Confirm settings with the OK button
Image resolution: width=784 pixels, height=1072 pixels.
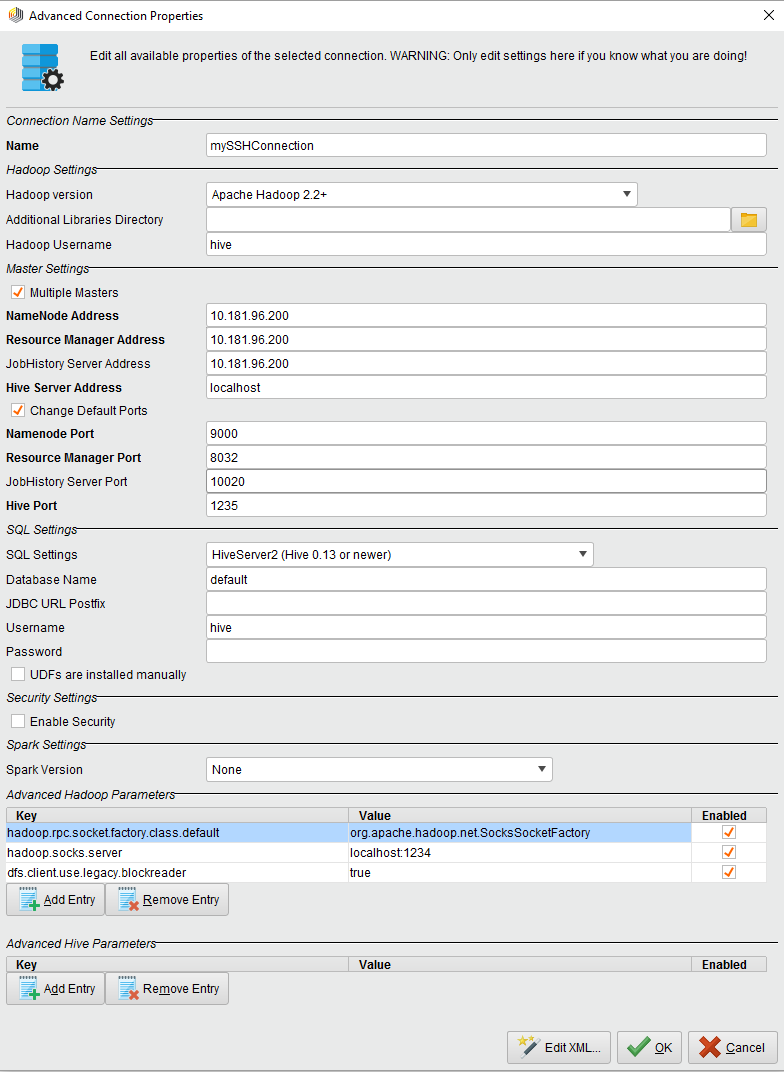(x=649, y=1048)
